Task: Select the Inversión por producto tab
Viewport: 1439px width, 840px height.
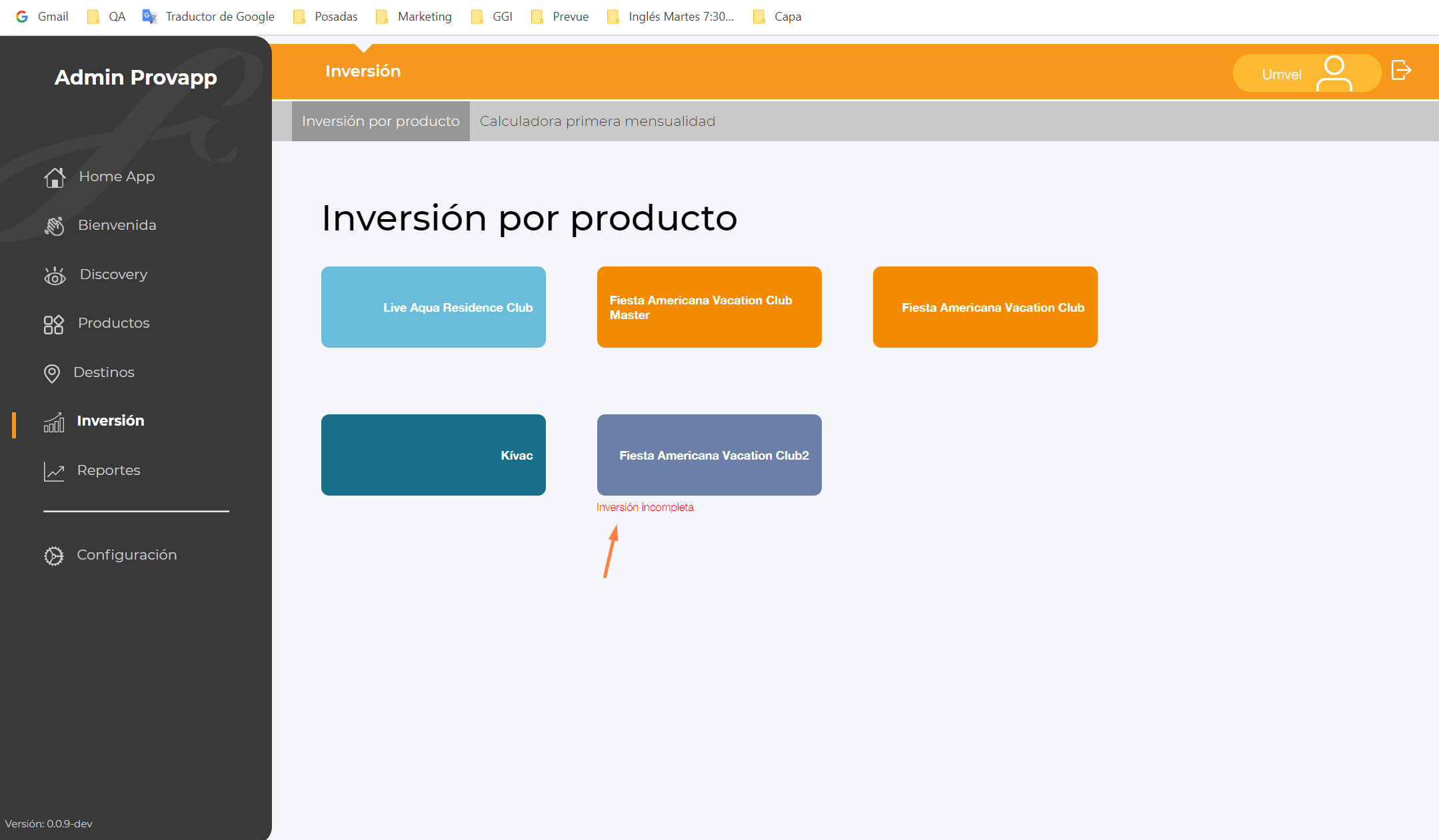Action: click(381, 121)
